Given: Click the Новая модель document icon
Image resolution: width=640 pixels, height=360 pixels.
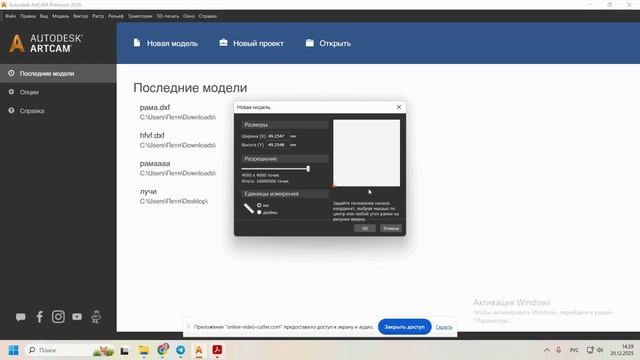Looking at the screenshot, I should click(x=137, y=43).
